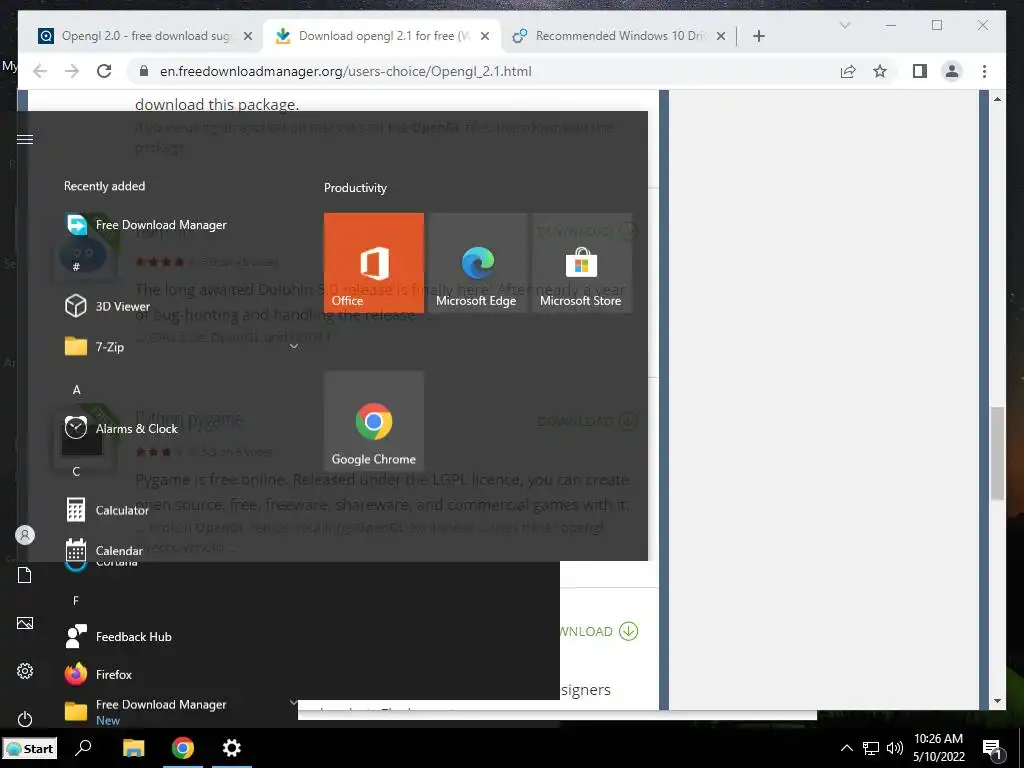Screen dimensions: 1024x768
Task: Open Settings gear in Start sidebar
Action: 25,671
